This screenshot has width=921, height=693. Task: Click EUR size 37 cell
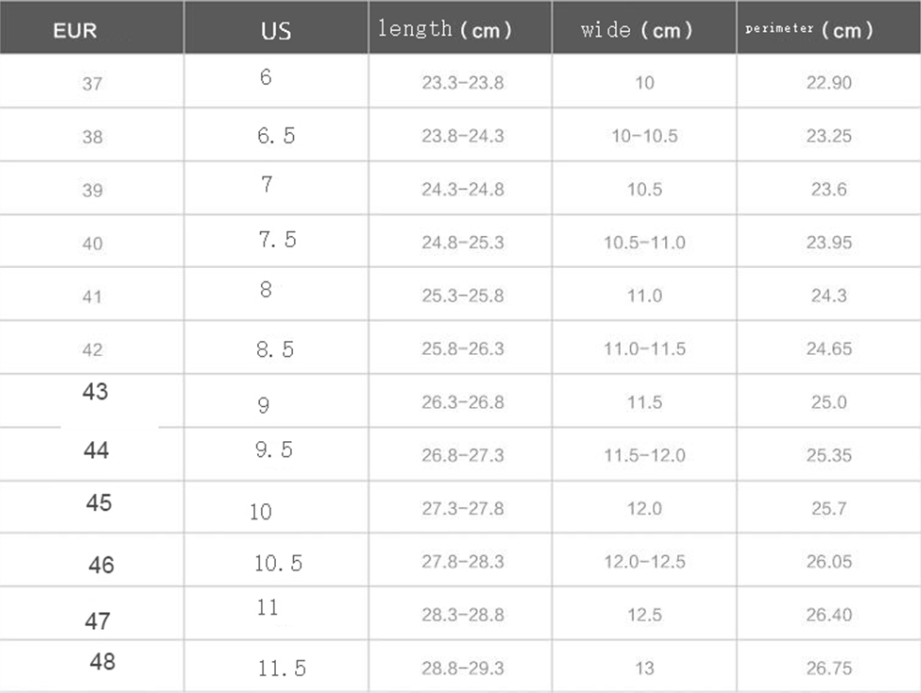click(x=92, y=84)
